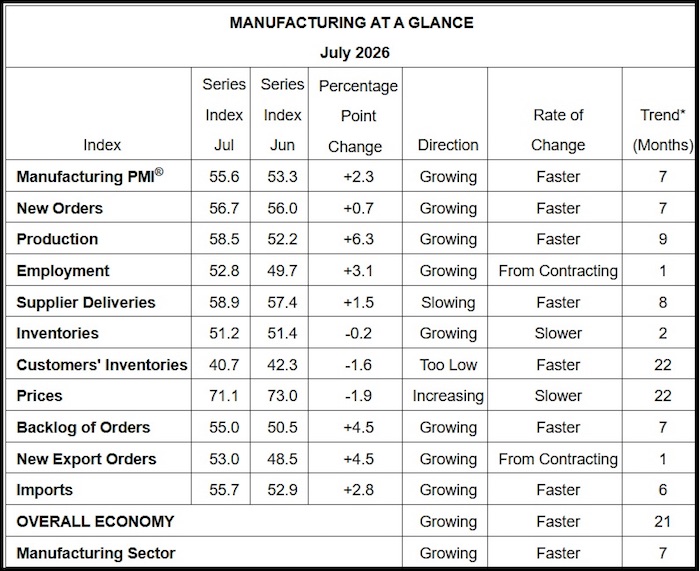Select New Export Orders From Contracting cell

coord(558,459)
